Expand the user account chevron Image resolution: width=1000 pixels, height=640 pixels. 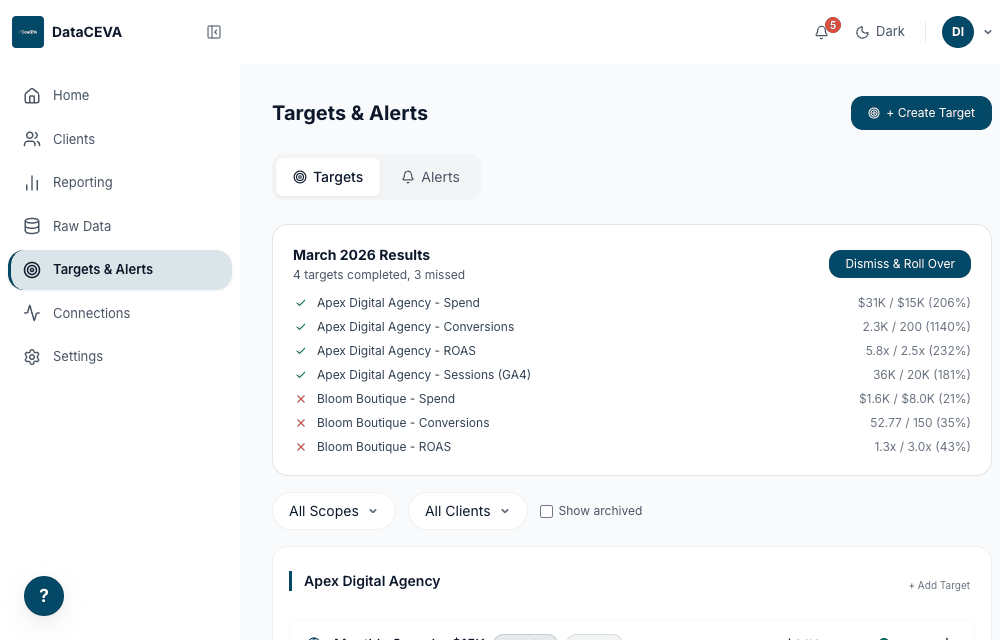click(x=988, y=32)
